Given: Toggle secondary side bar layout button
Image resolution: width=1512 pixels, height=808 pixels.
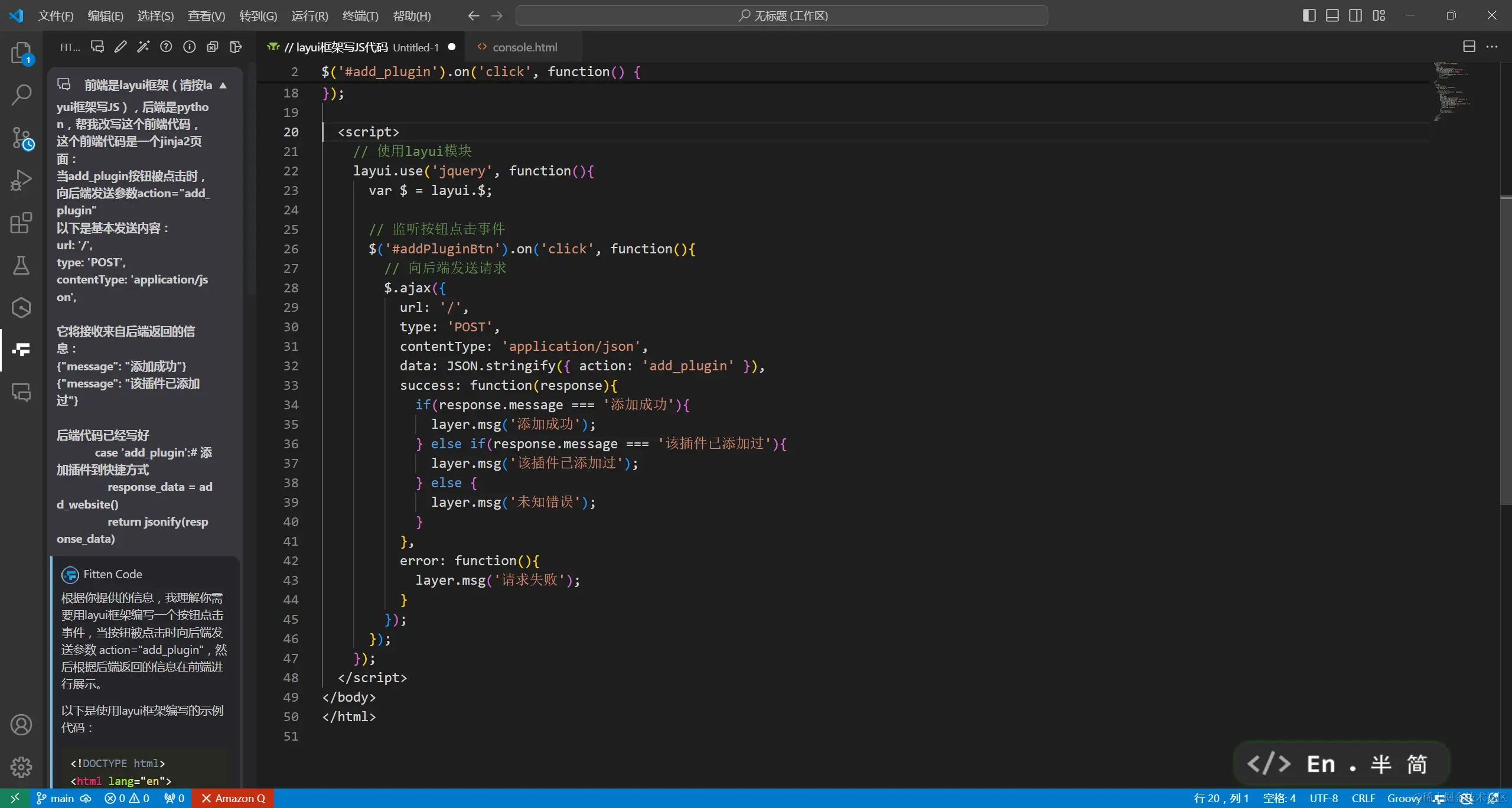Looking at the screenshot, I should (x=1355, y=15).
